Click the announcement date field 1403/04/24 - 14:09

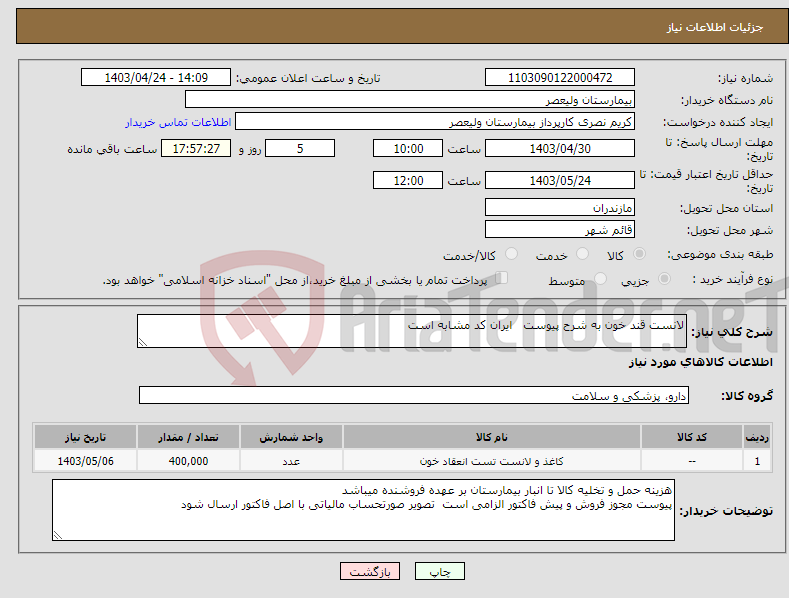(155, 78)
